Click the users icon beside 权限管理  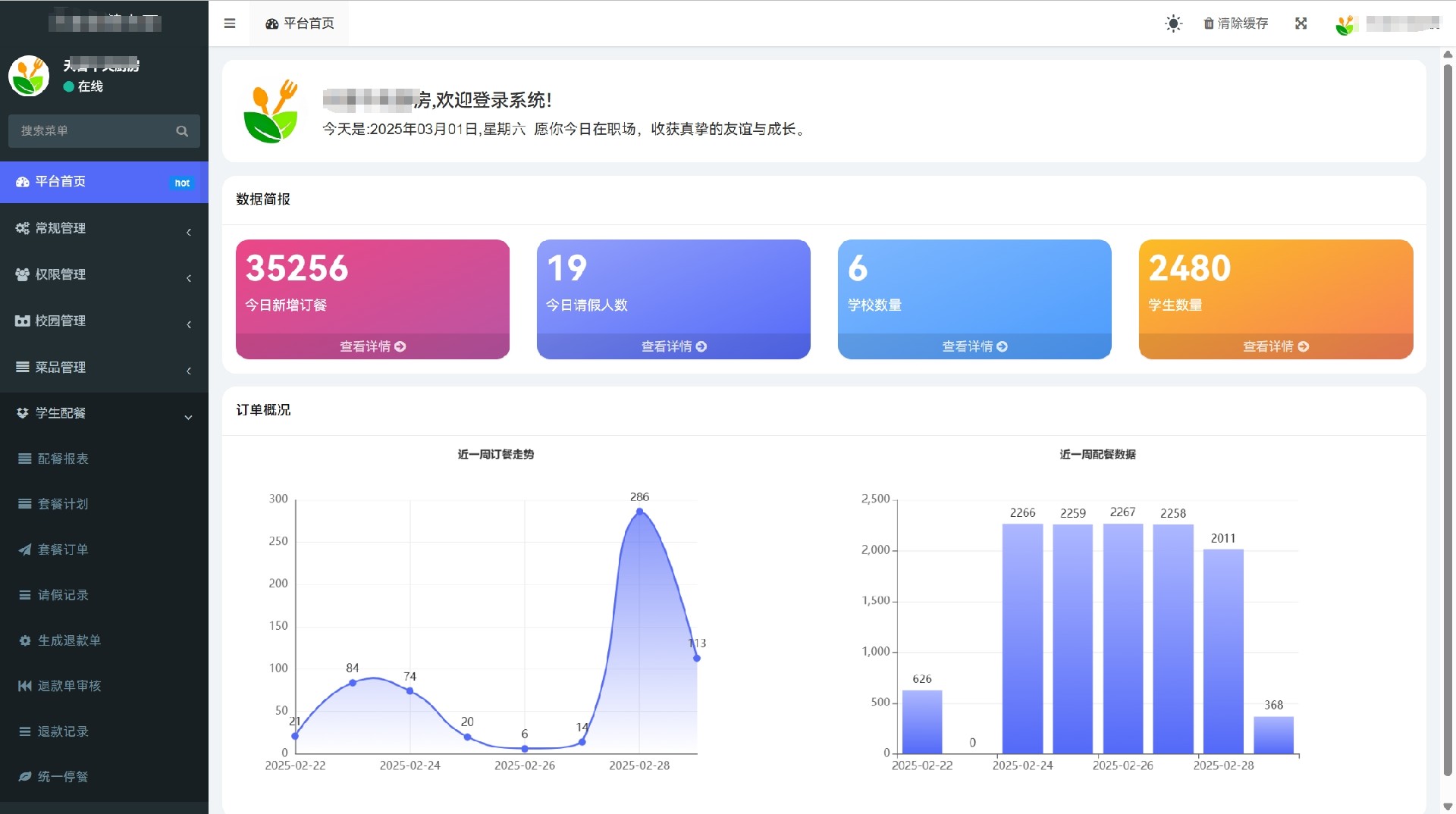[22, 274]
